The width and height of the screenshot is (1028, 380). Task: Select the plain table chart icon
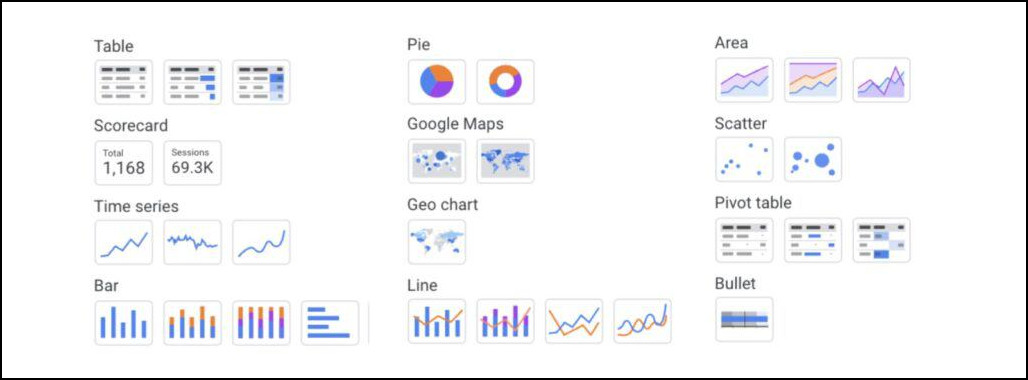[x=124, y=82]
